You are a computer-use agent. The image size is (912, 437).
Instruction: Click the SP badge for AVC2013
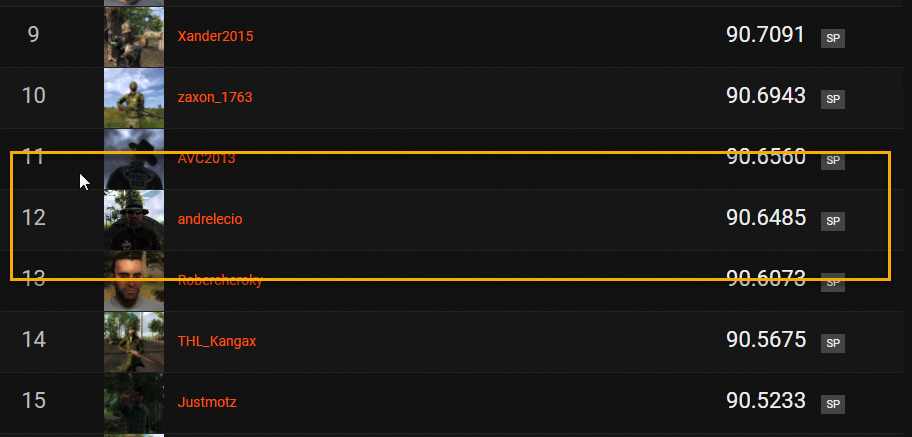[832, 160]
